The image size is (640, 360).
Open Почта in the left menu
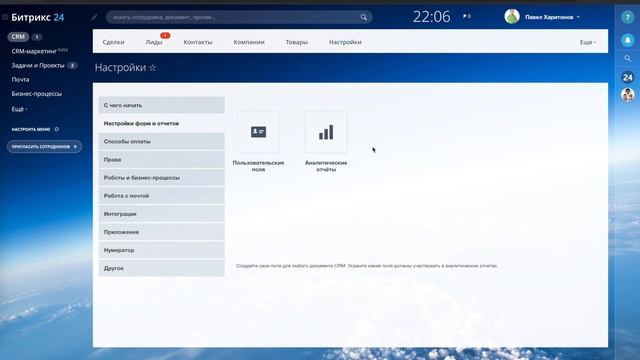coord(20,80)
